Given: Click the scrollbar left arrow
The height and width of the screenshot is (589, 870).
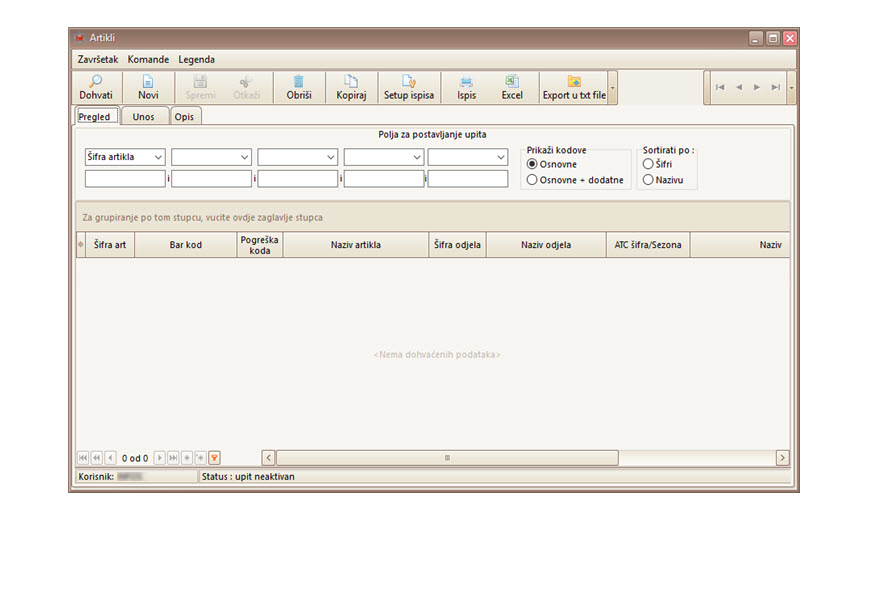Looking at the screenshot, I should [x=269, y=458].
